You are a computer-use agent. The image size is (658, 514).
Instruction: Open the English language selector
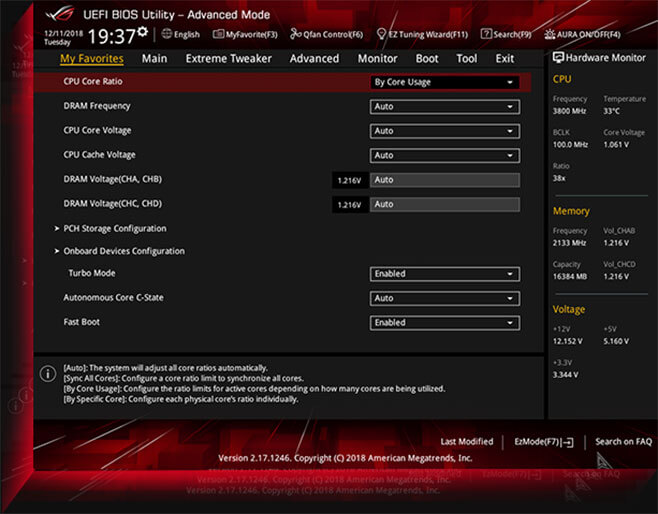coord(187,34)
